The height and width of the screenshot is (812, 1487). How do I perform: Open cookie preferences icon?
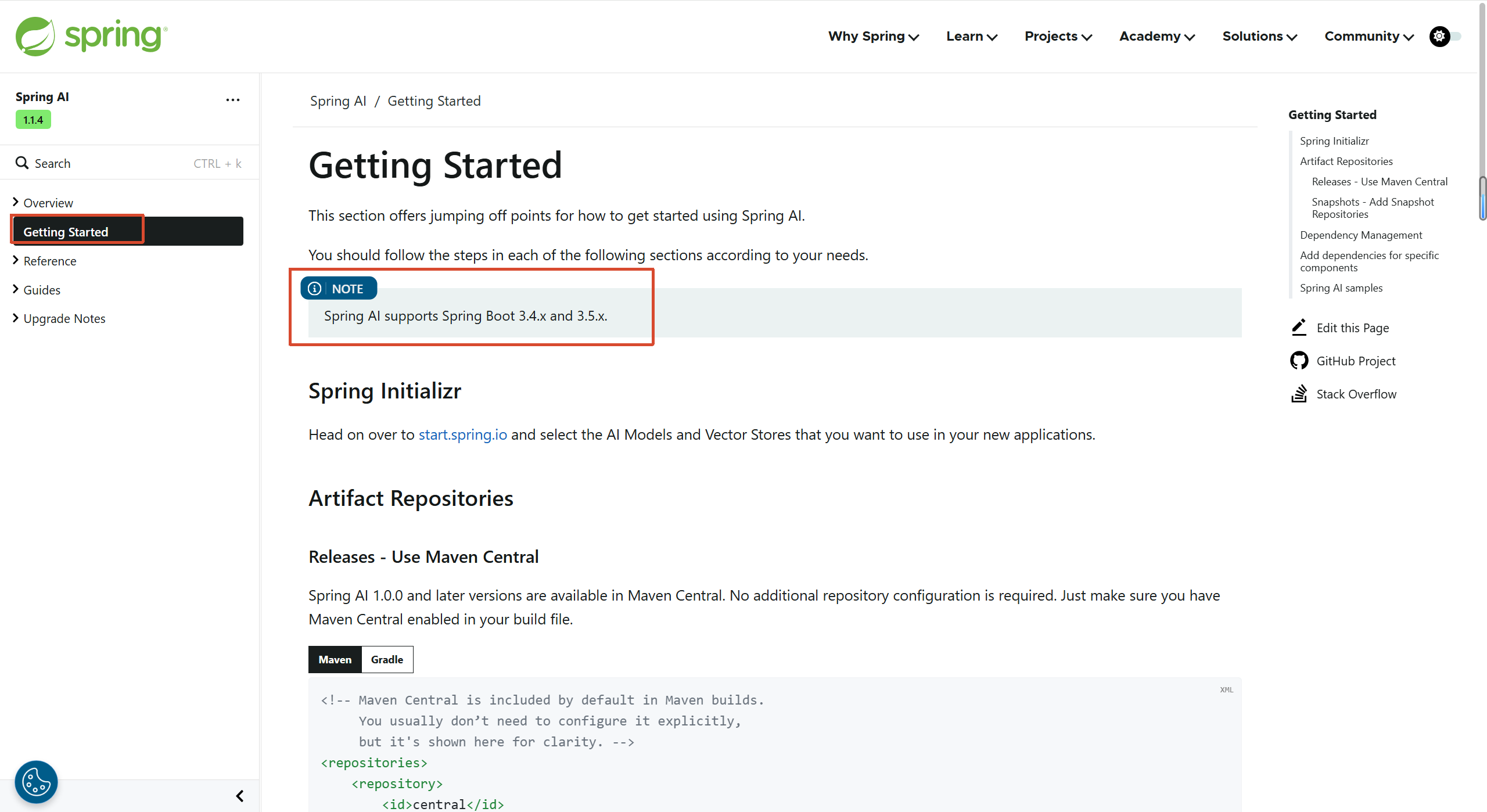click(x=36, y=782)
